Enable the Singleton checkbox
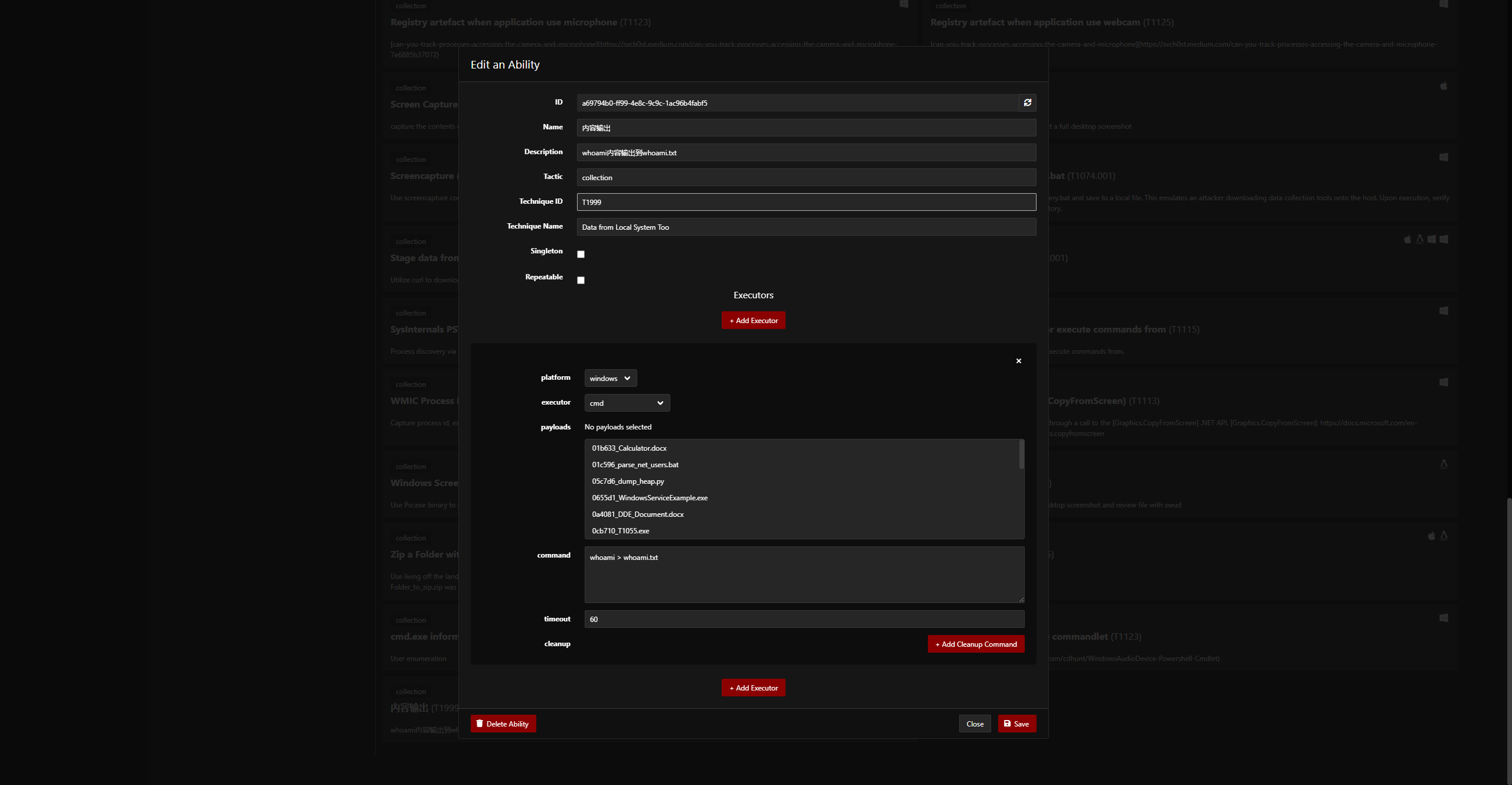 point(581,253)
